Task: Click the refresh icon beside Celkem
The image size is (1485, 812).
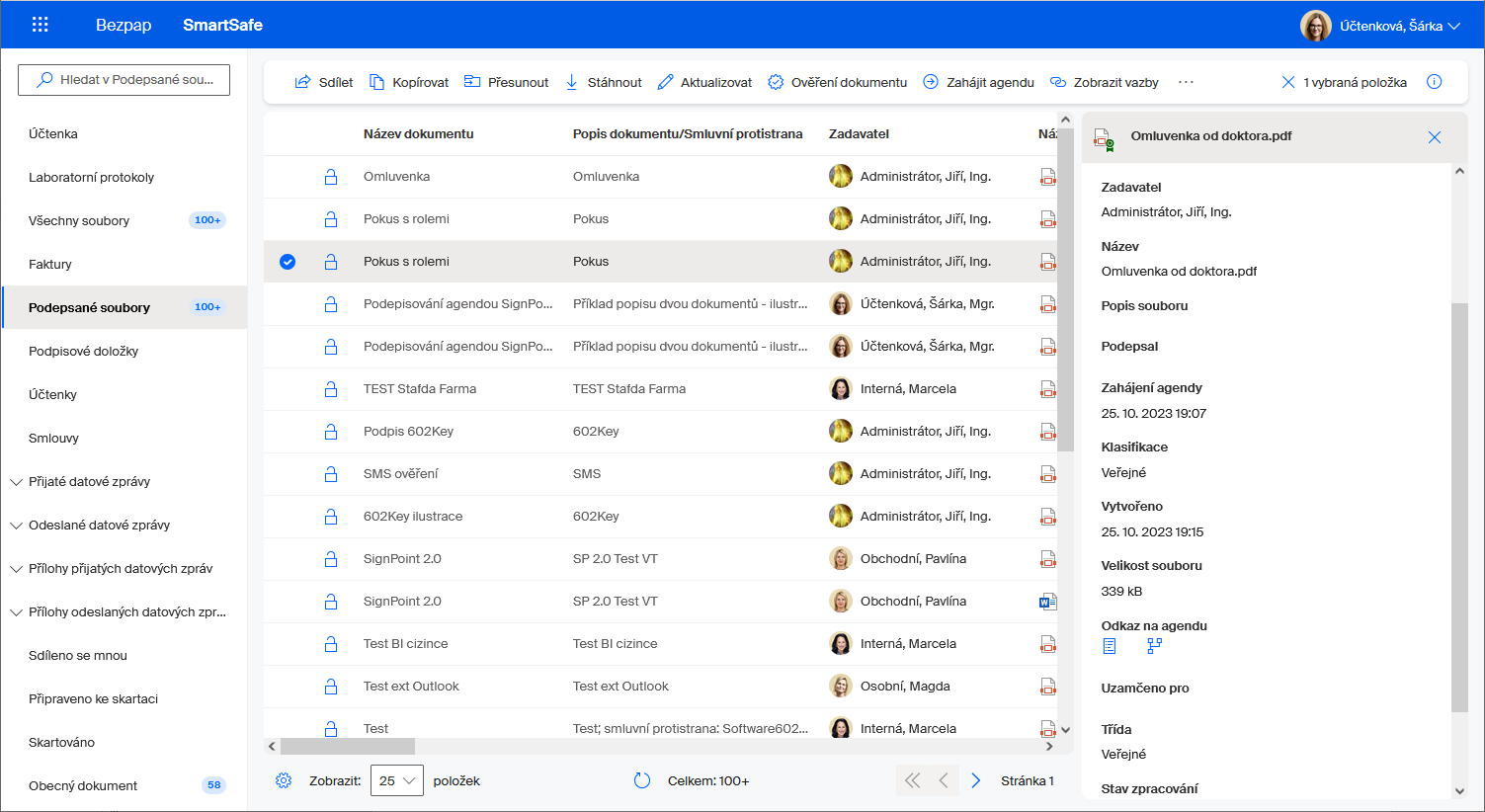Action: (642, 780)
